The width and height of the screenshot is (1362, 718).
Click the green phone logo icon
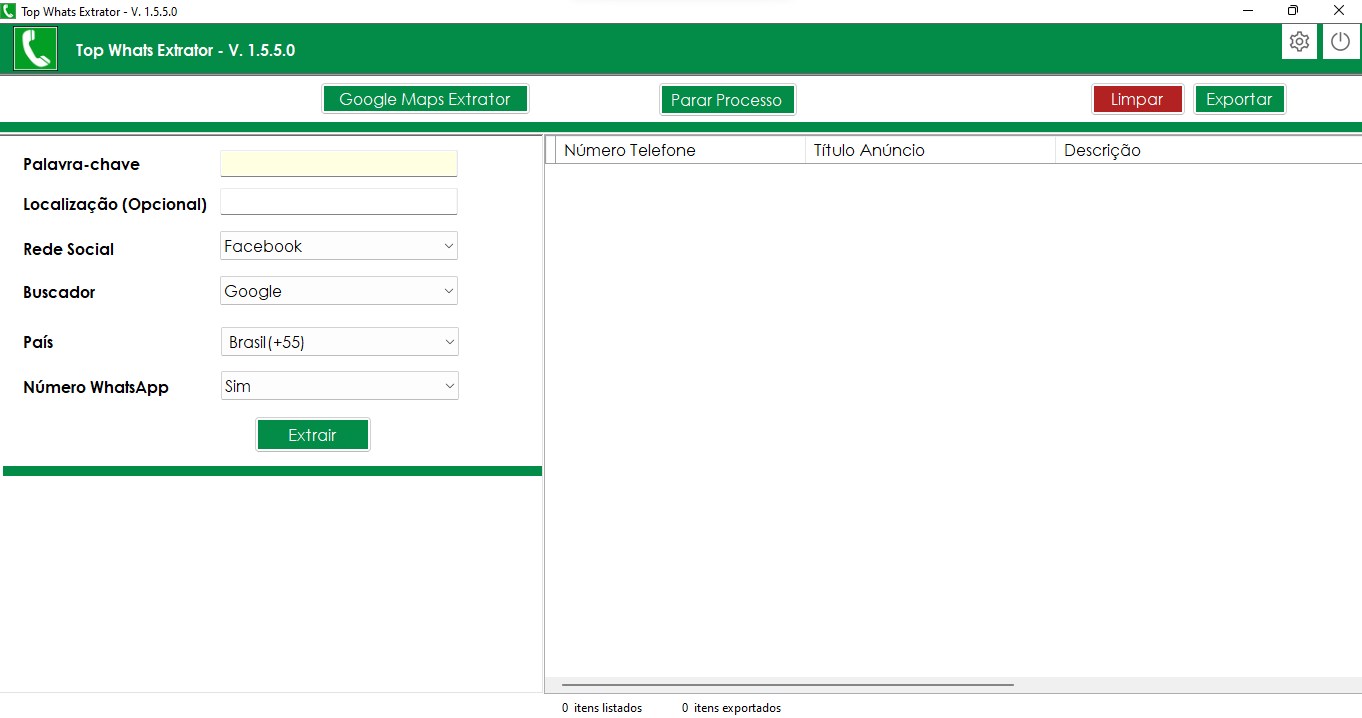point(35,49)
